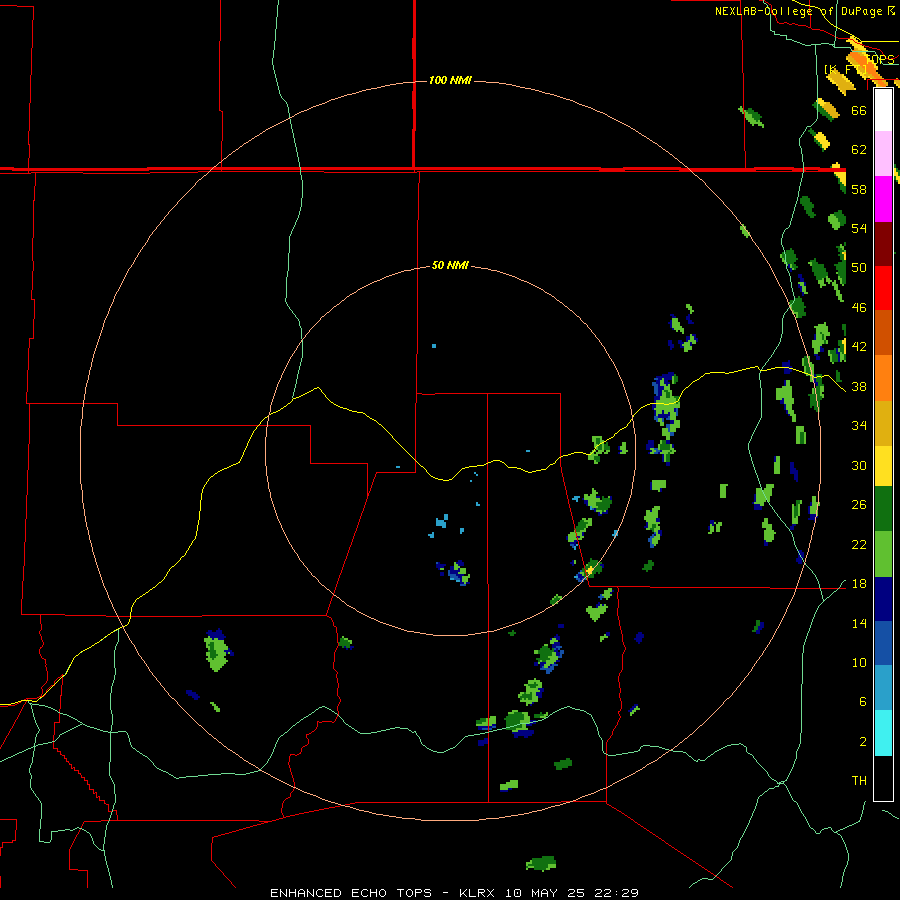Pick the light green legend swatch

pos(883,554)
